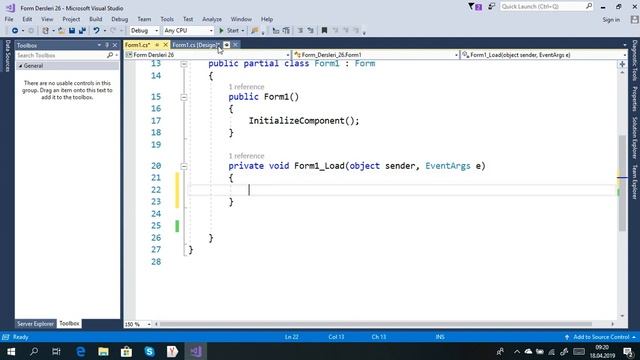Click the horizontal scrollbar in the editor
640x360 pixels.
(x=376, y=324)
